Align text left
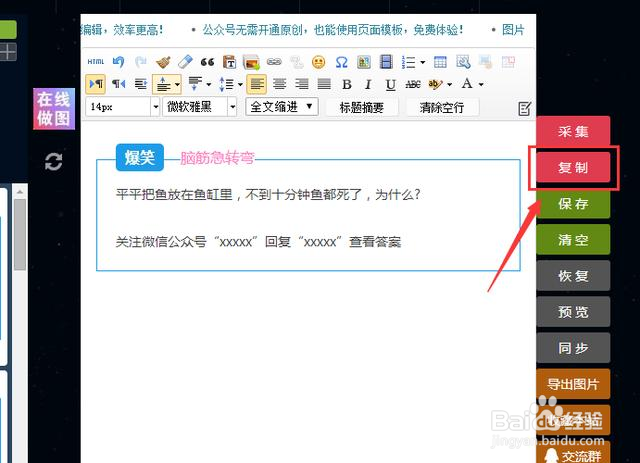This screenshot has width=640, height=463. coord(257,84)
